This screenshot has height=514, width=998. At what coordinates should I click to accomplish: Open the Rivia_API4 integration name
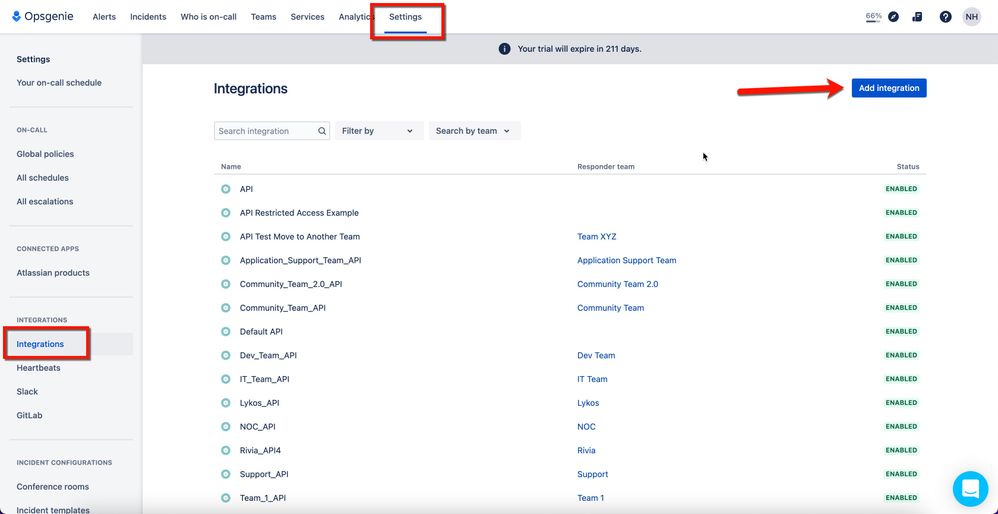point(260,450)
